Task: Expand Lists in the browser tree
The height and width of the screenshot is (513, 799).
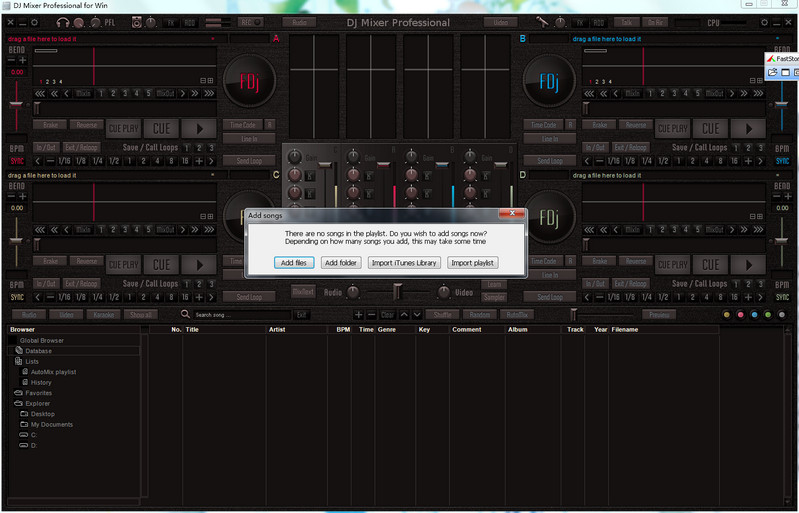Action: [x=32, y=361]
